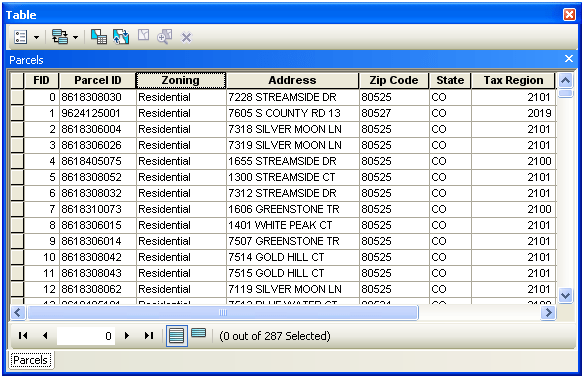The image size is (584, 378).
Task: Select row selector for FID 7
Action: (17, 209)
